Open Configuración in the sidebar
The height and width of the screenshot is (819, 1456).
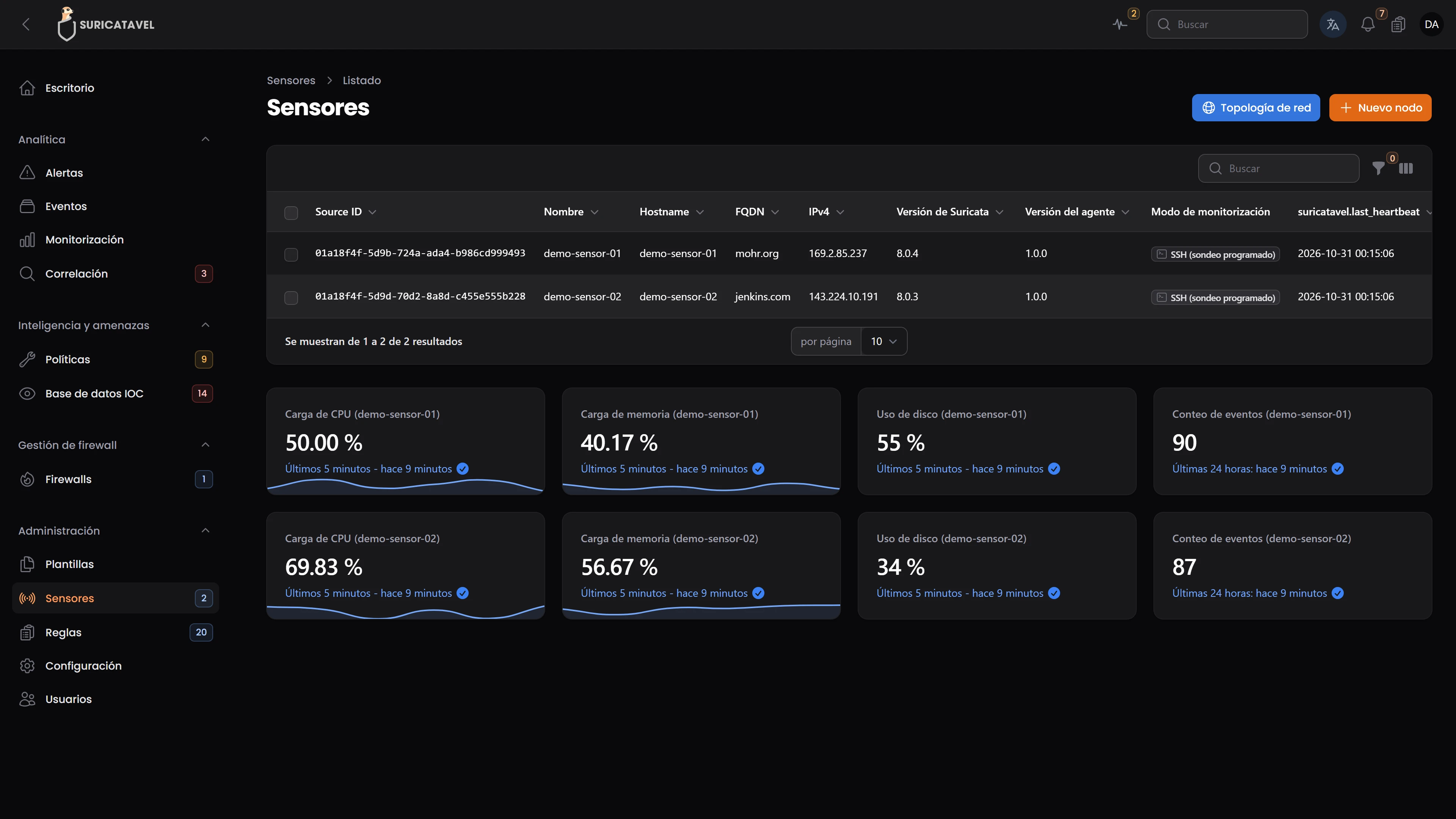[115, 666]
